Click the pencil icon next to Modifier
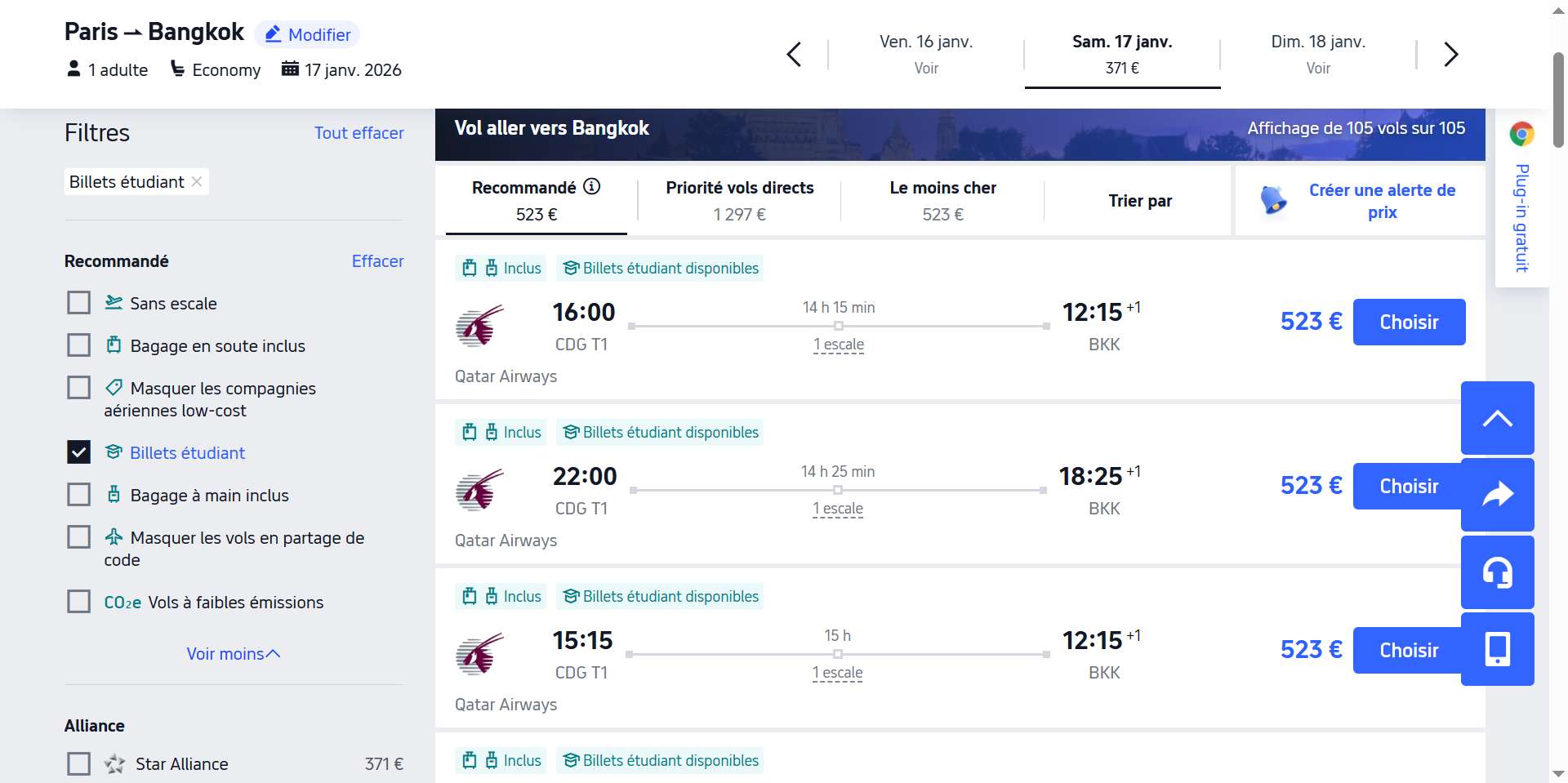Screen dimensions: 1568x783 pyautogui.click(x=272, y=34)
